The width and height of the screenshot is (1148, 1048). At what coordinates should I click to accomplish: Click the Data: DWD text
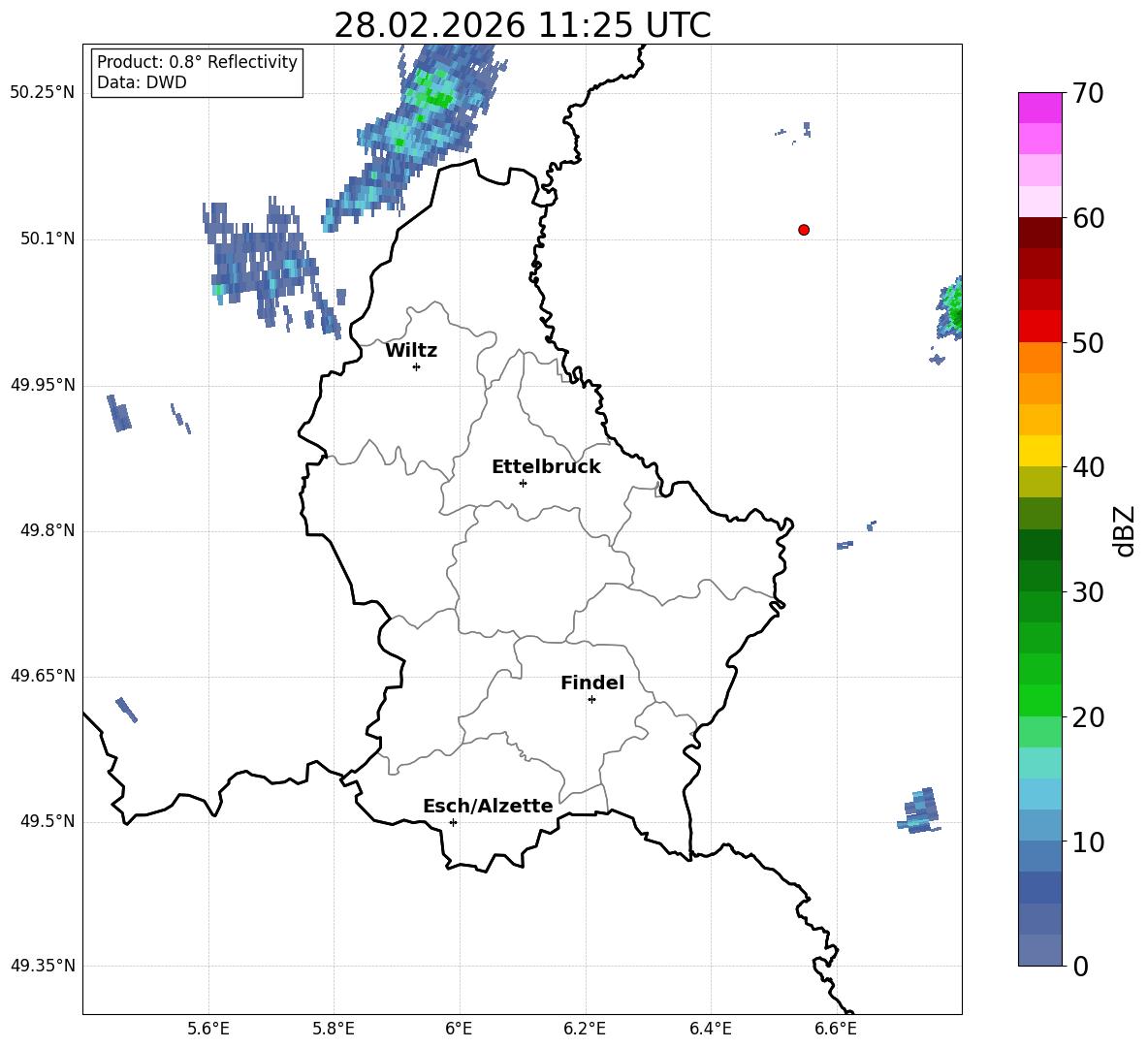pyautogui.click(x=142, y=82)
